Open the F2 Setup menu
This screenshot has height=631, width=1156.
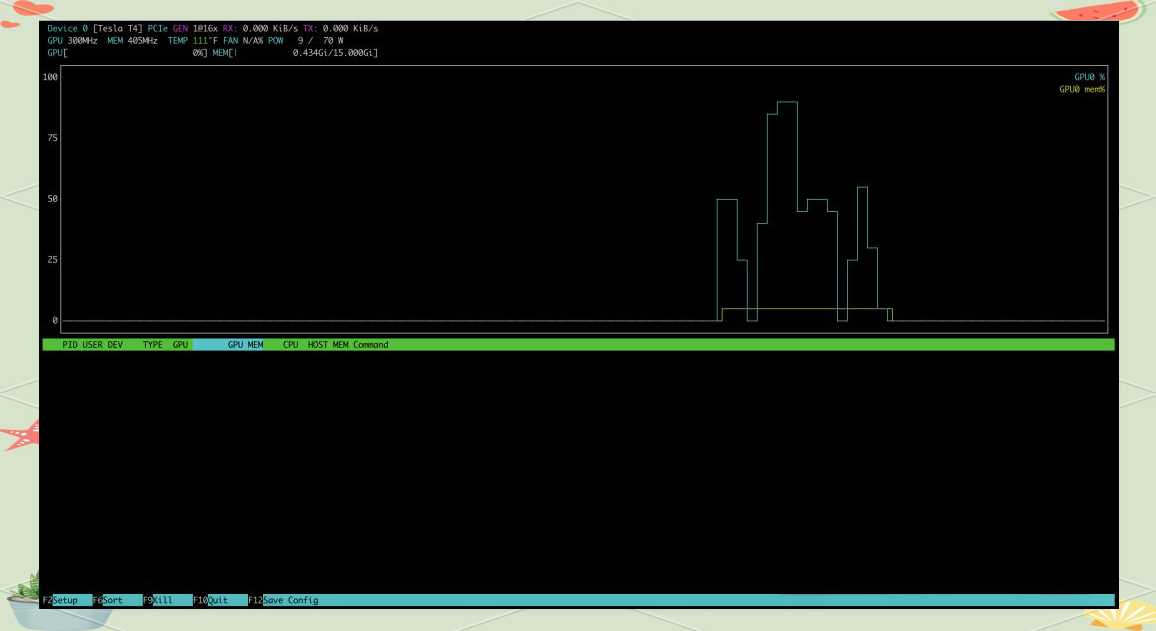[59, 600]
